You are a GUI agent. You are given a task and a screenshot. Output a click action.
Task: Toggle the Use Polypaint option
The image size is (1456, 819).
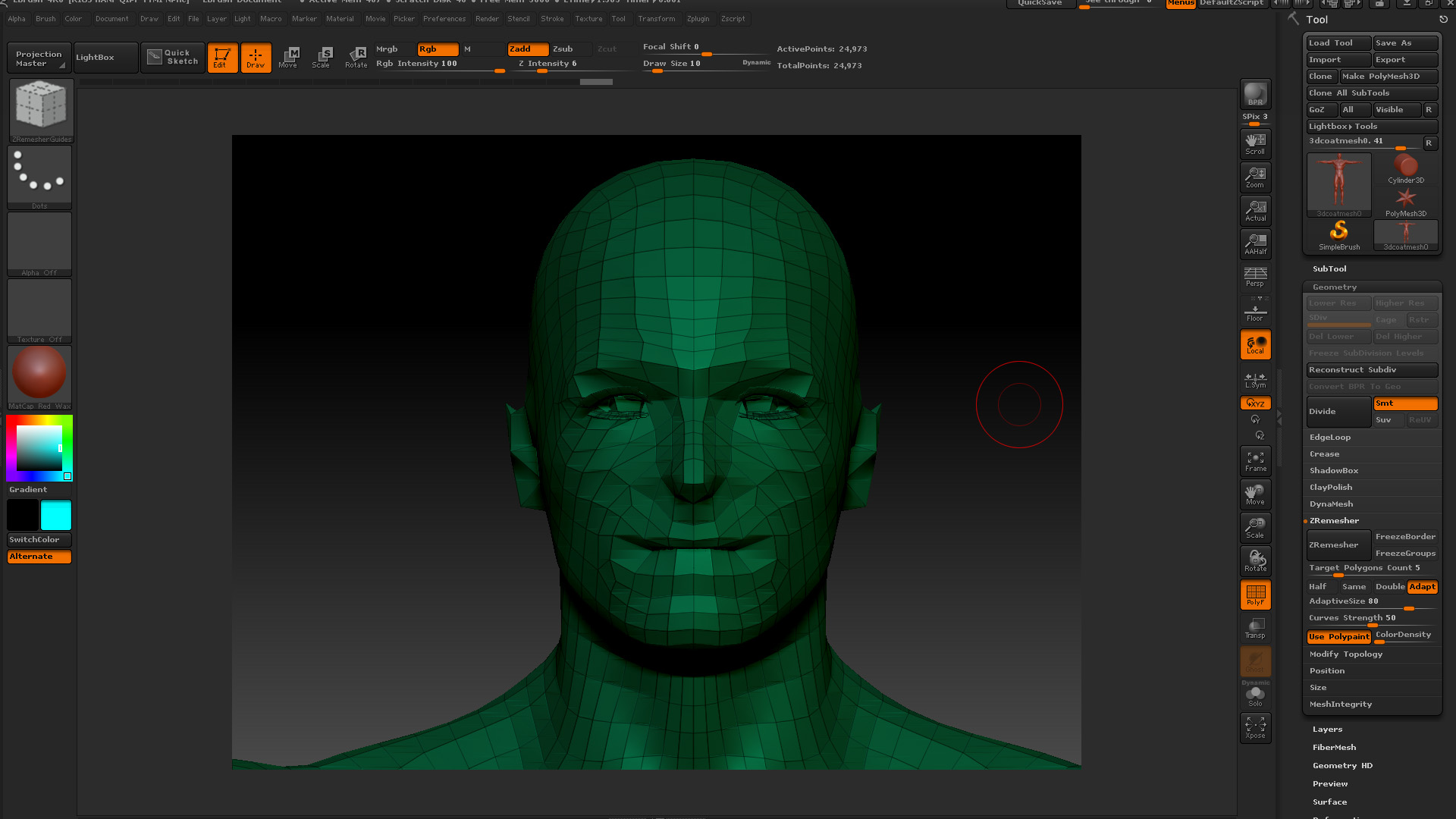click(x=1338, y=637)
